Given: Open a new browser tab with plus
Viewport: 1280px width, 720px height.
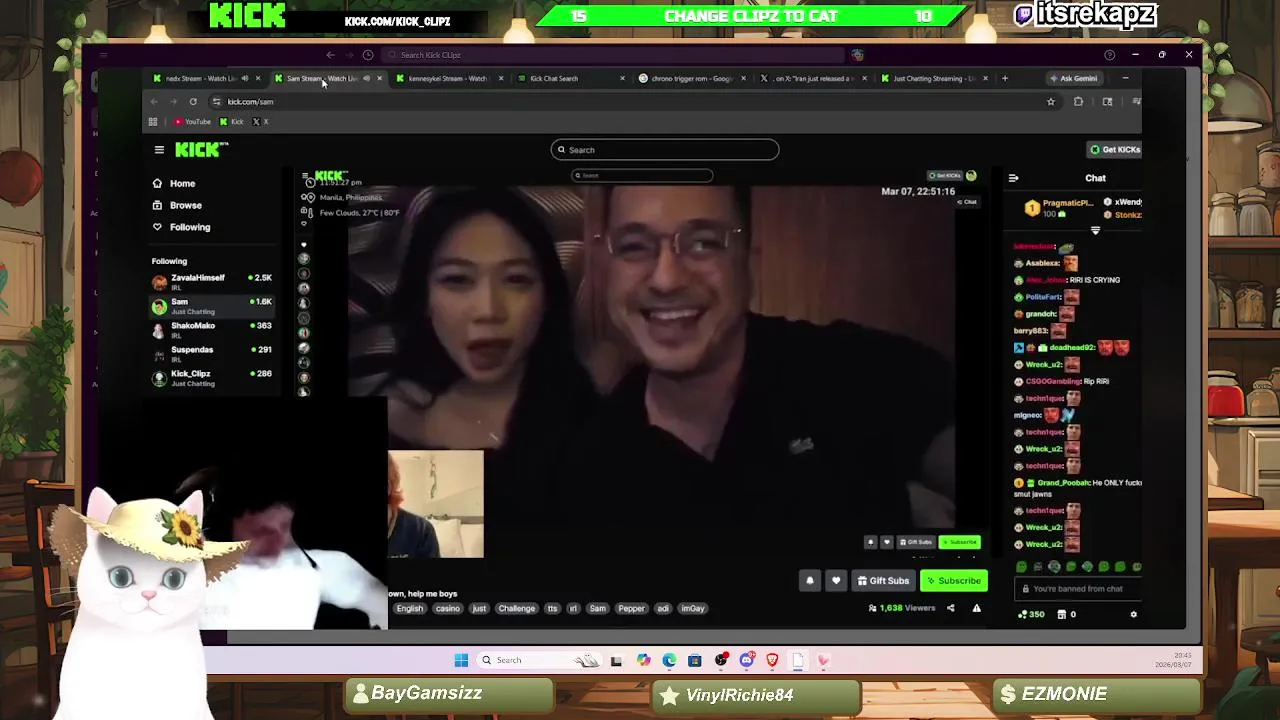Looking at the screenshot, I should click(x=1004, y=78).
